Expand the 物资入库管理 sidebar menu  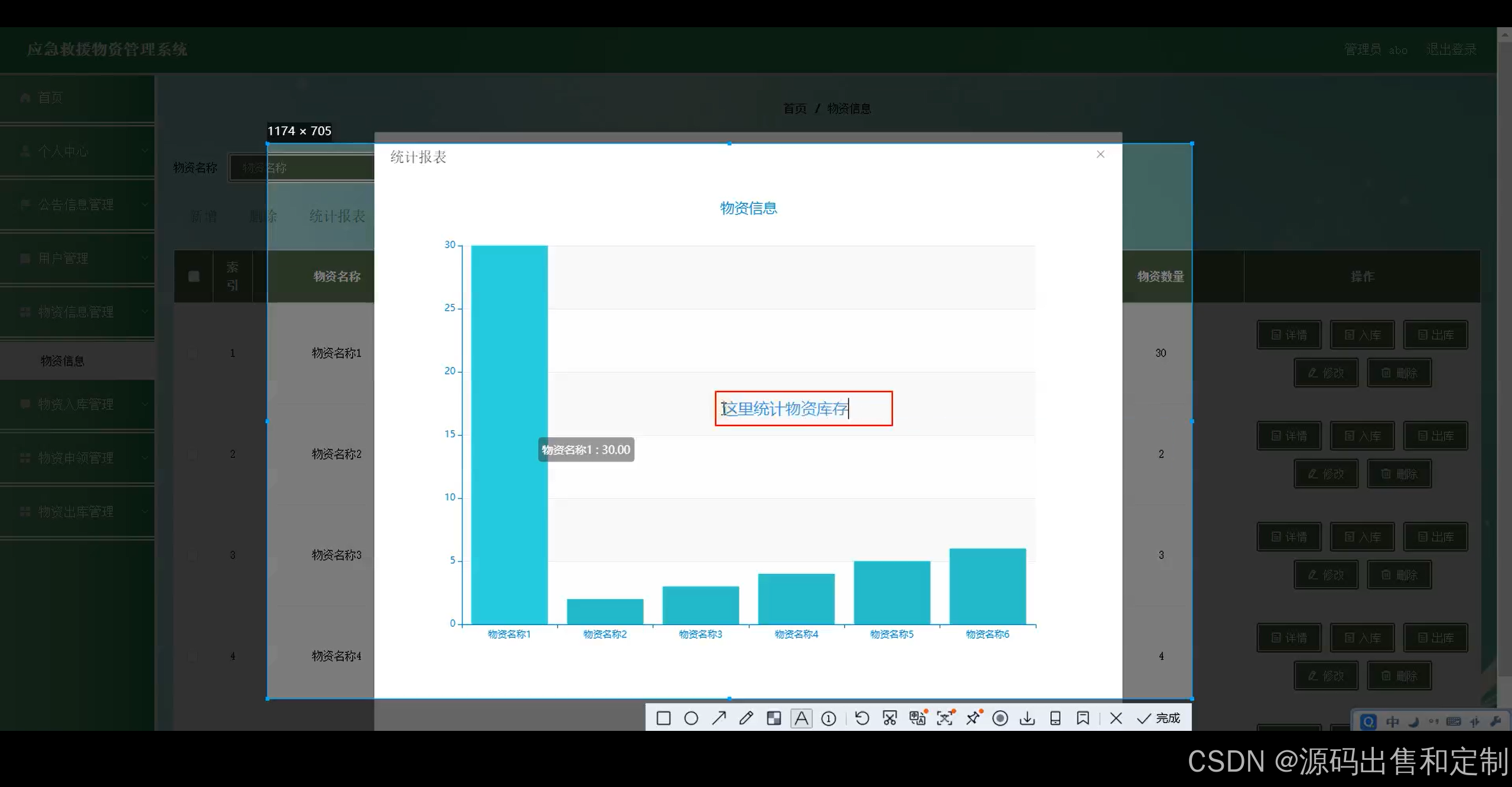click(77, 404)
